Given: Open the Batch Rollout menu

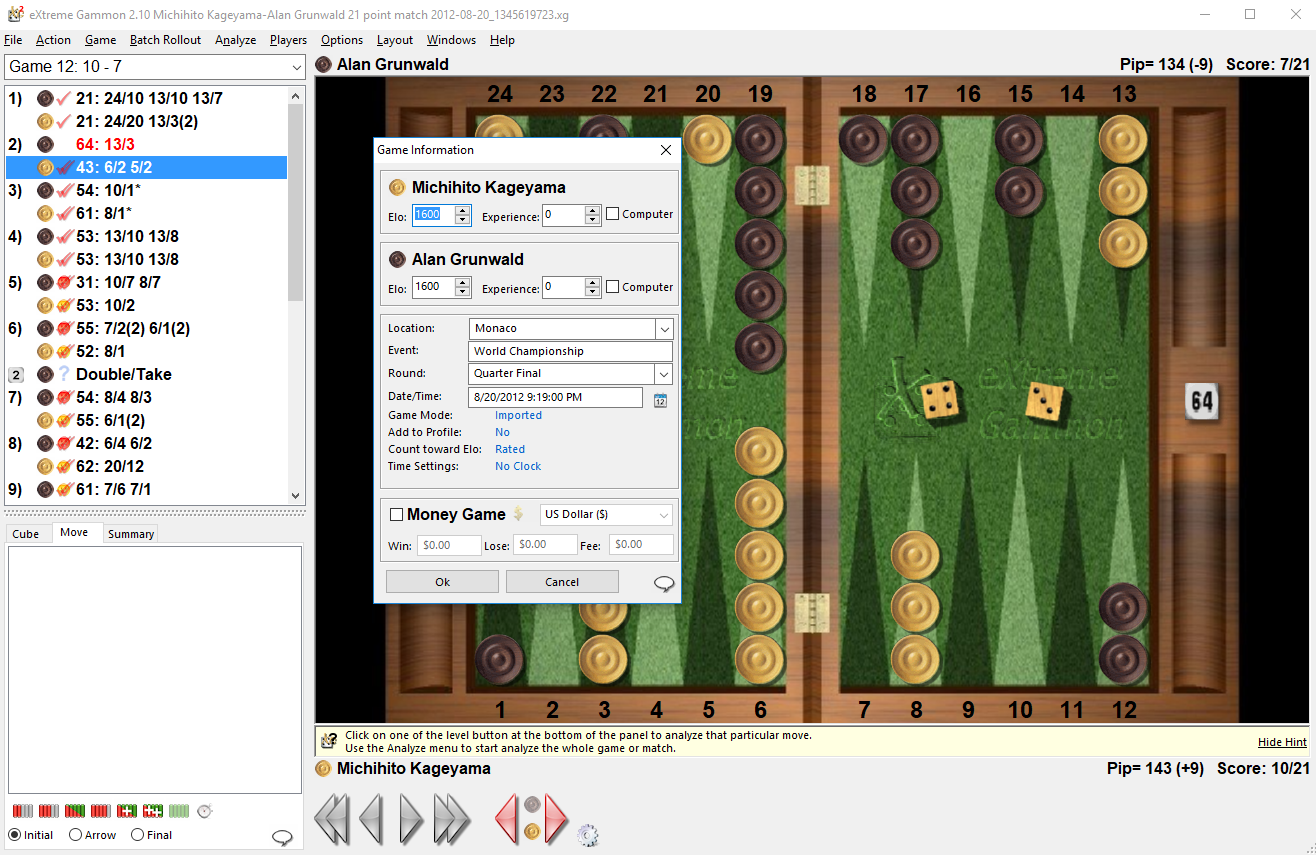Looking at the screenshot, I should click(165, 40).
